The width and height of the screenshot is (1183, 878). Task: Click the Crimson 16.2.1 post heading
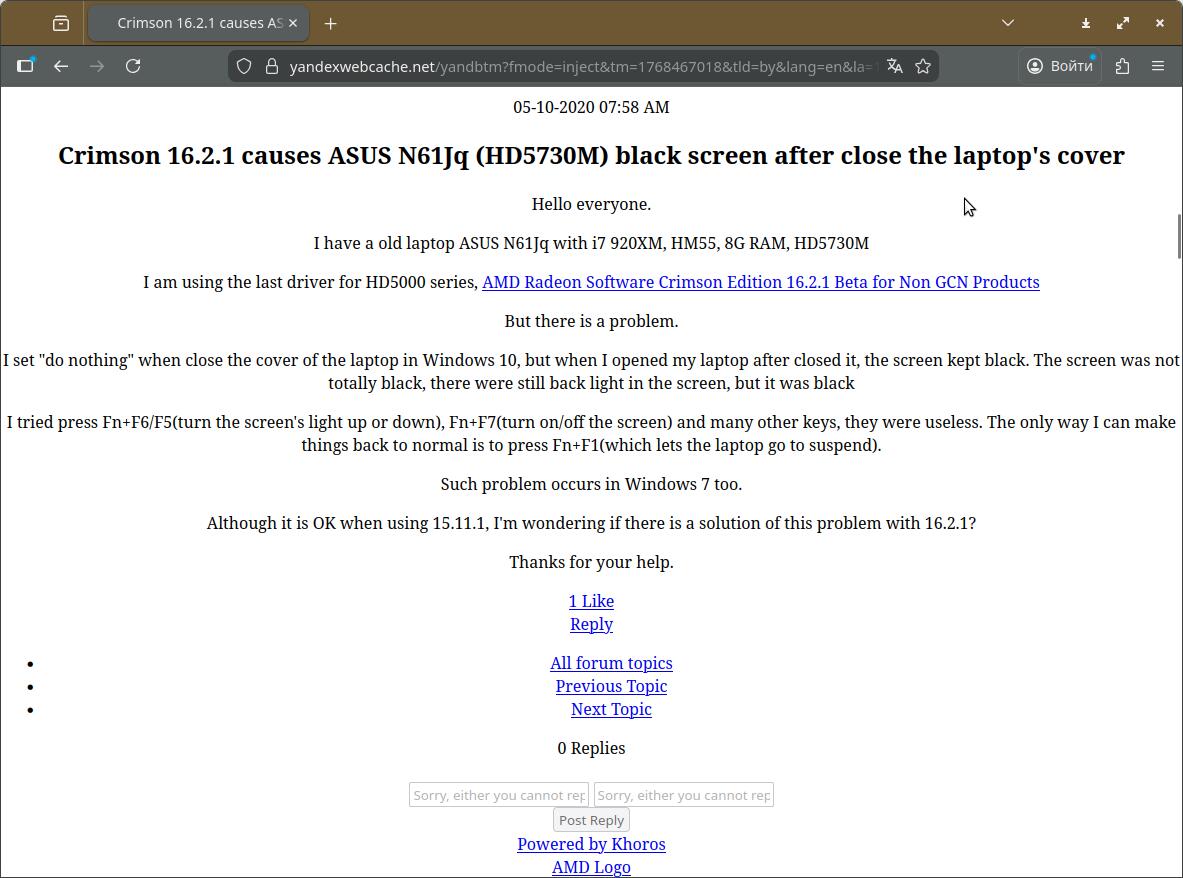tap(592, 155)
